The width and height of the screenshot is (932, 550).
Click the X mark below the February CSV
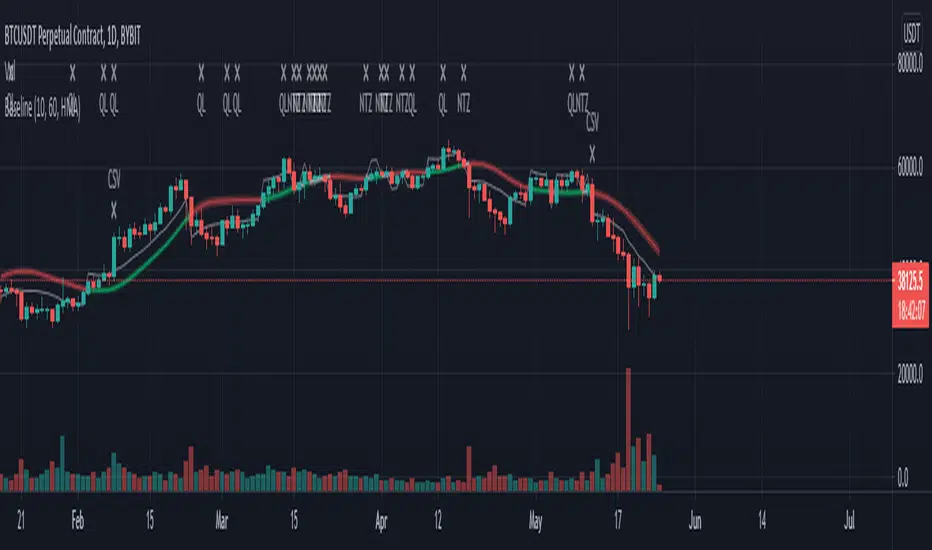[x=114, y=209]
